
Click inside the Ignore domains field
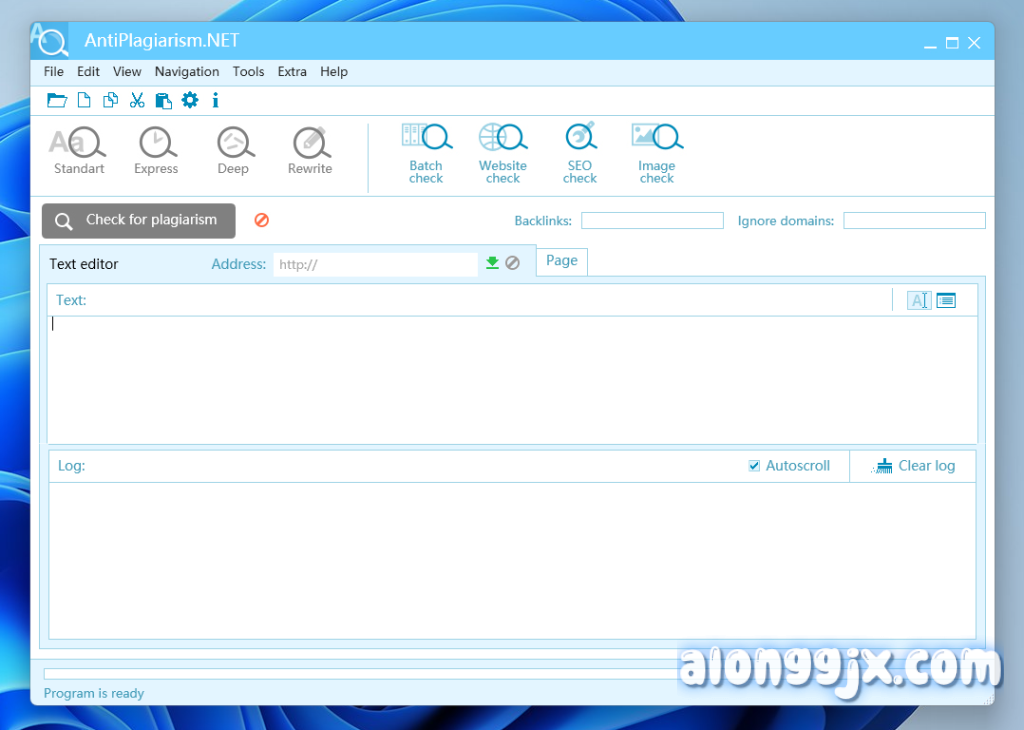[x=913, y=220]
